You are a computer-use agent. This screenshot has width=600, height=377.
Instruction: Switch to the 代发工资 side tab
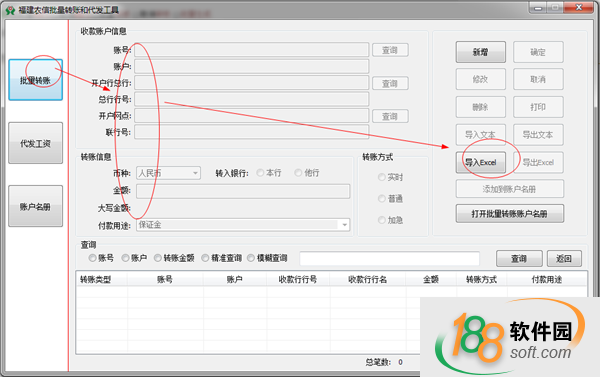coord(36,143)
